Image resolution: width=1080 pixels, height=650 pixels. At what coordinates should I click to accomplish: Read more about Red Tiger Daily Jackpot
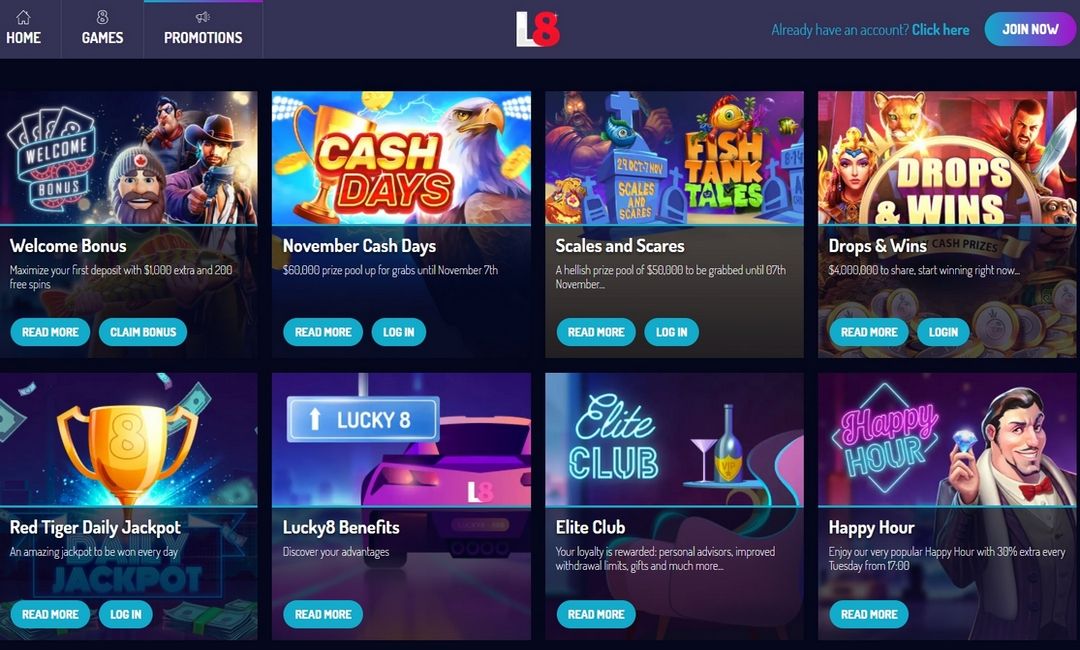[x=50, y=614]
